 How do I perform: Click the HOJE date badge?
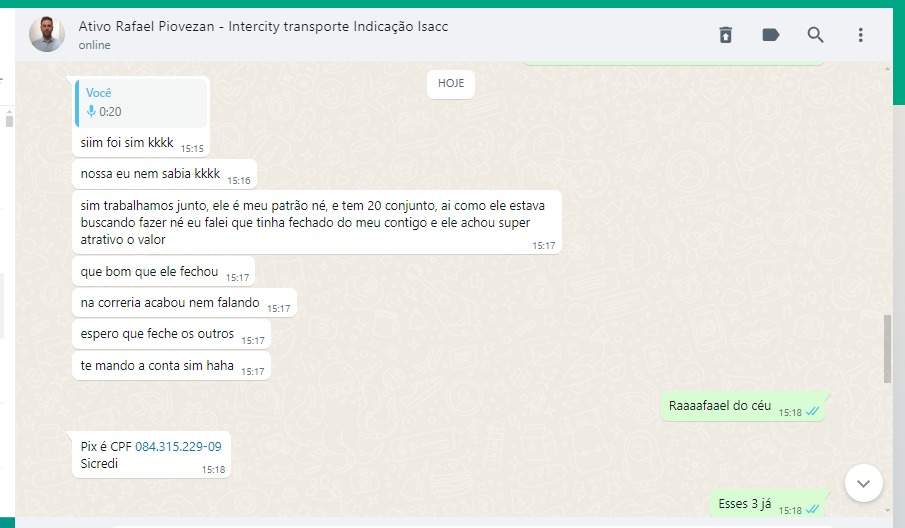click(x=451, y=84)
